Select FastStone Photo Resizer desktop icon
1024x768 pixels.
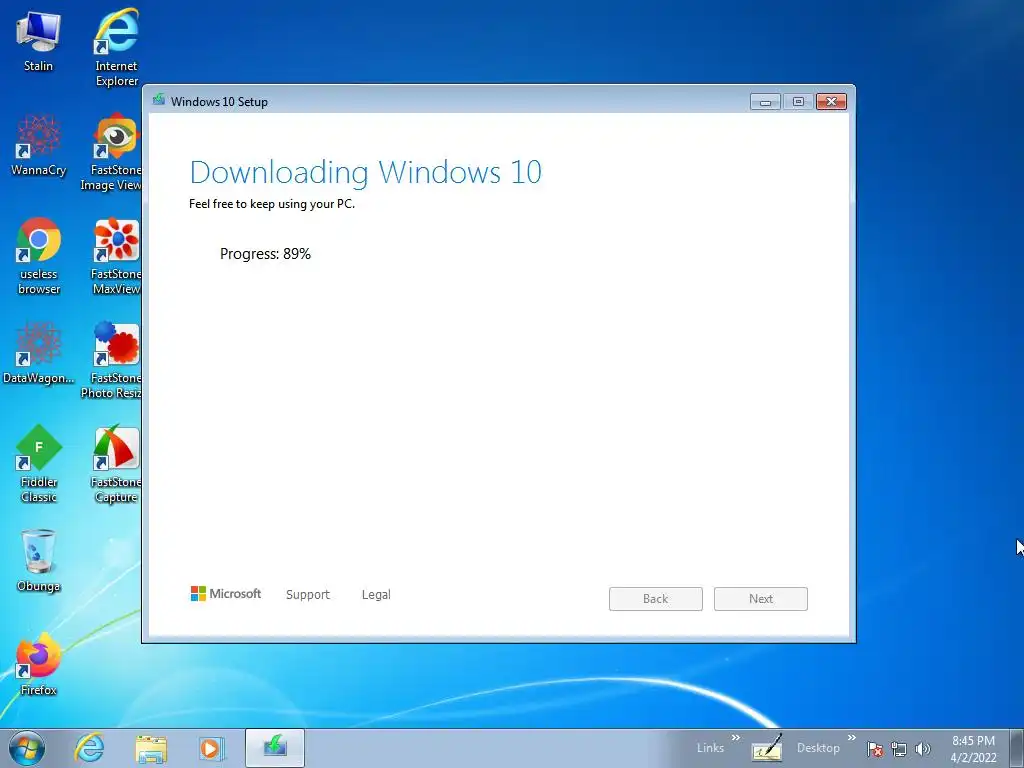click(x=111, y=360)
